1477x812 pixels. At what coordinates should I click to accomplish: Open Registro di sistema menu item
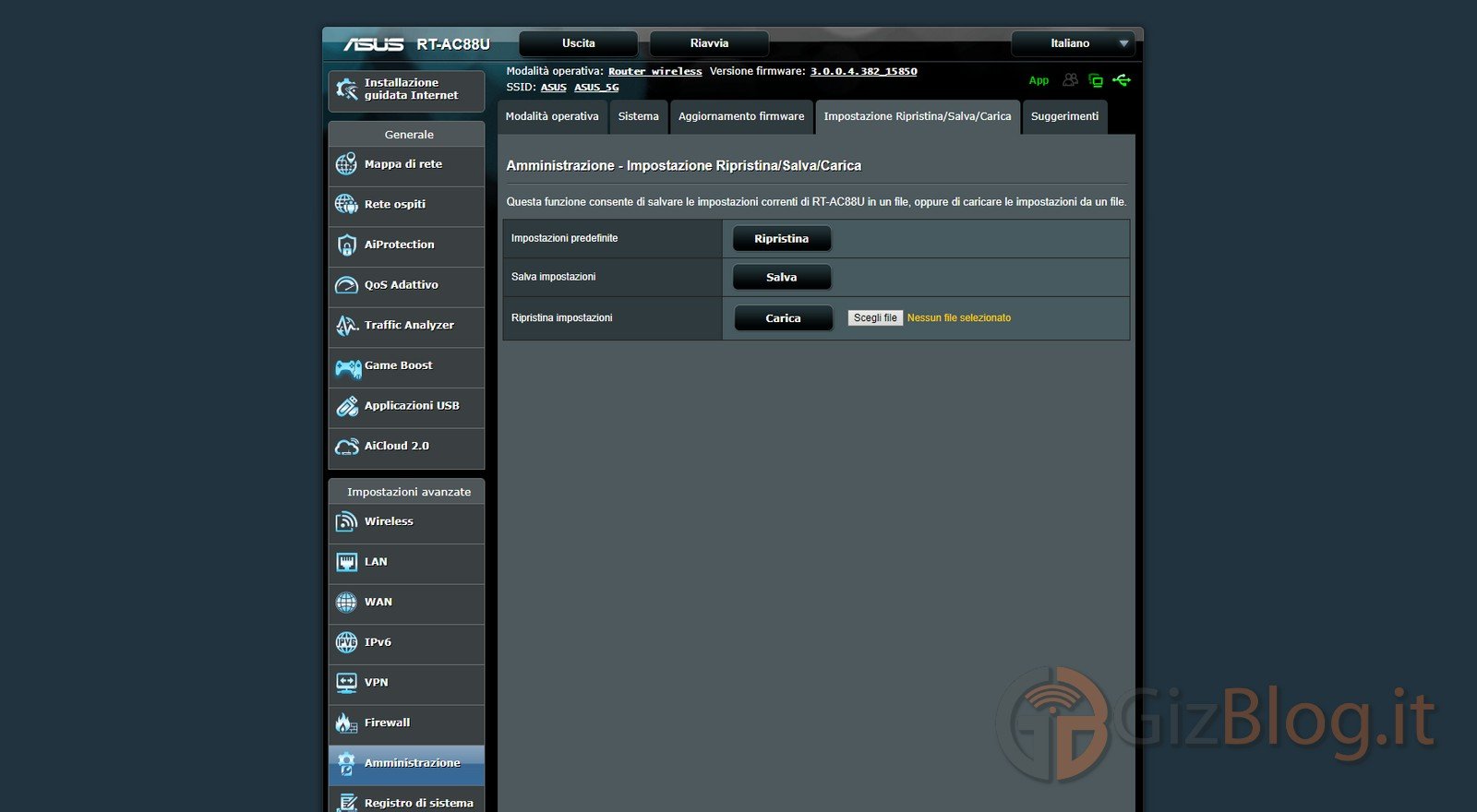[406, 801]
